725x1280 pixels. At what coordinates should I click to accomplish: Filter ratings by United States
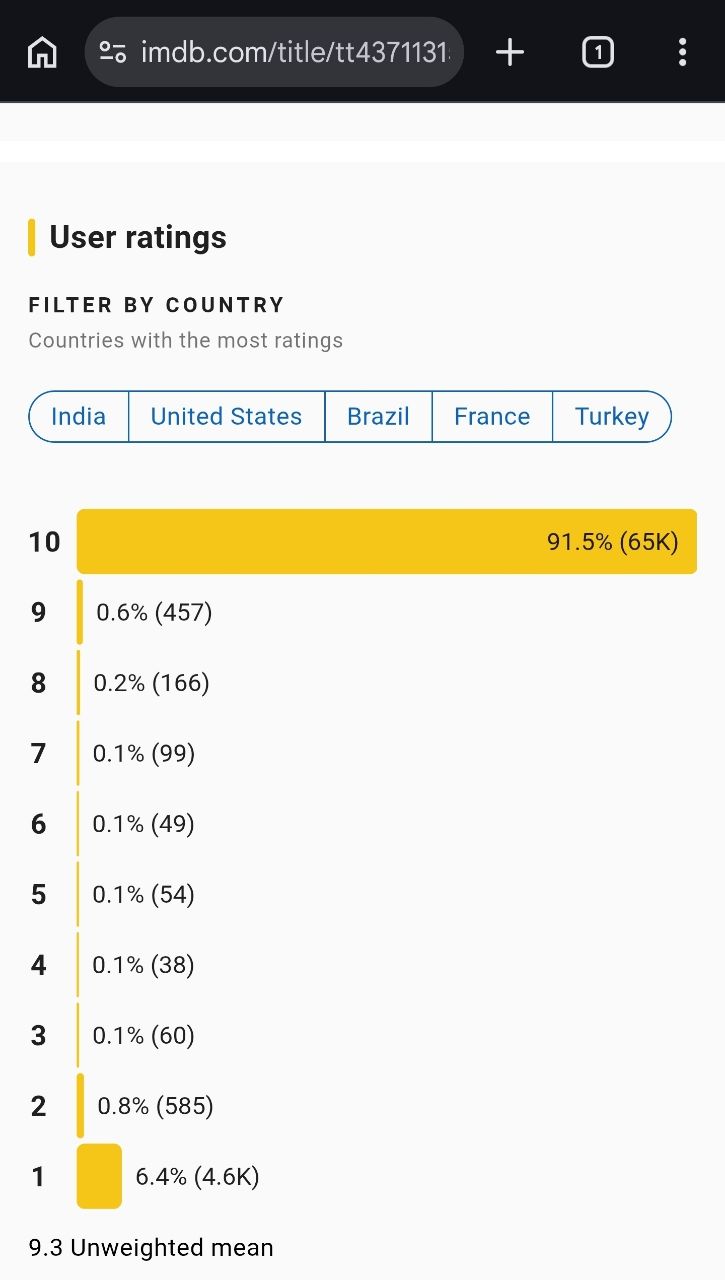227,416
